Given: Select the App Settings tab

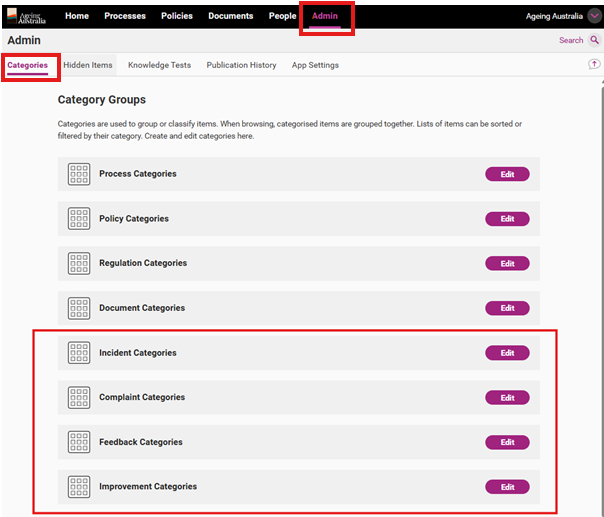Looking at the screenshot, I should coord(315,65).
